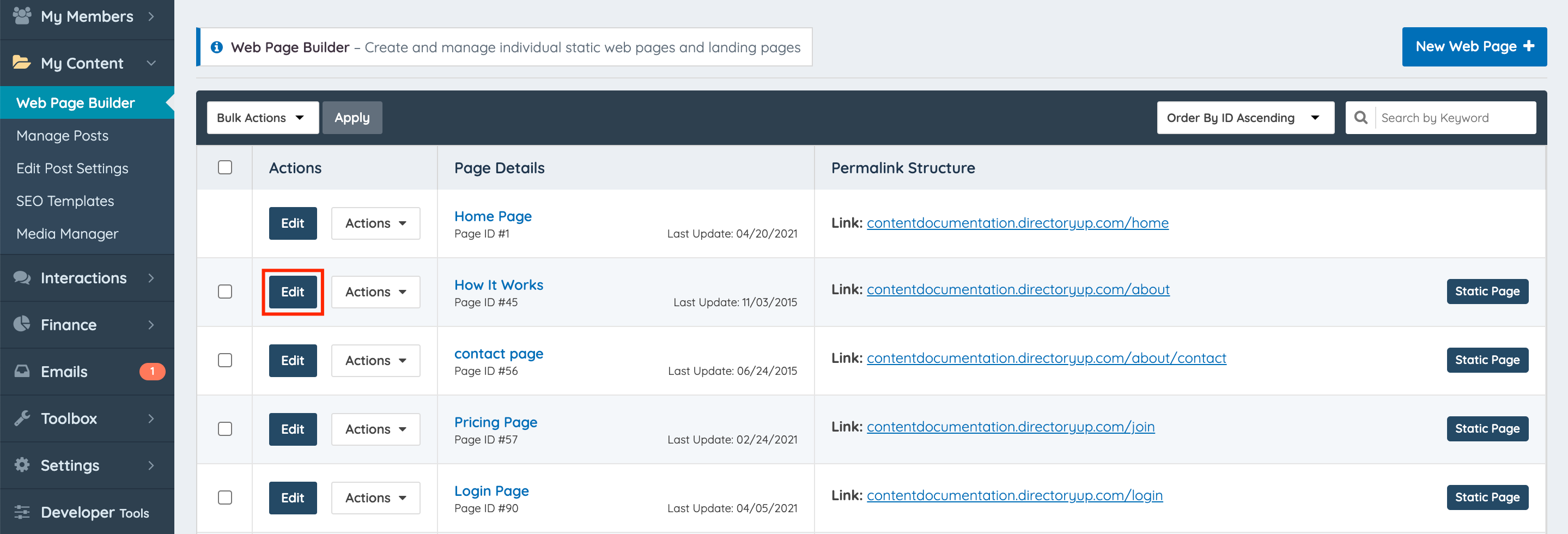
Task: Select the Developer Tools sliders icon
Action: (x=22, y=512)
